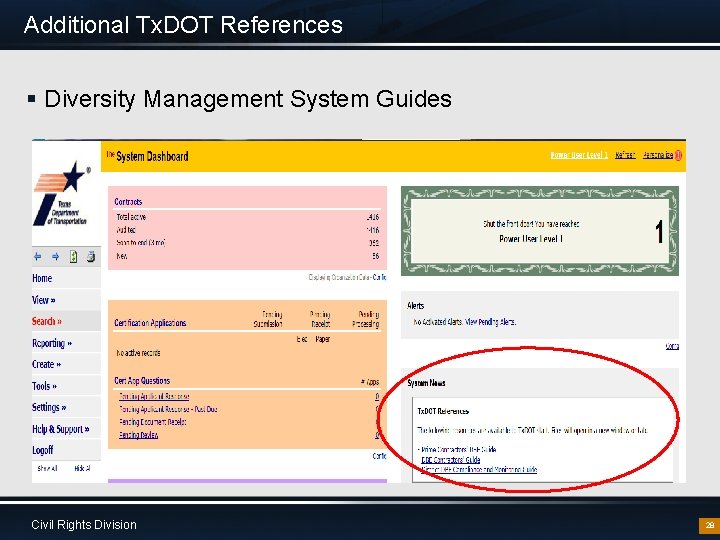The image size is (720, 540).
Task: Expand the View menu
Action: (44, 300)
